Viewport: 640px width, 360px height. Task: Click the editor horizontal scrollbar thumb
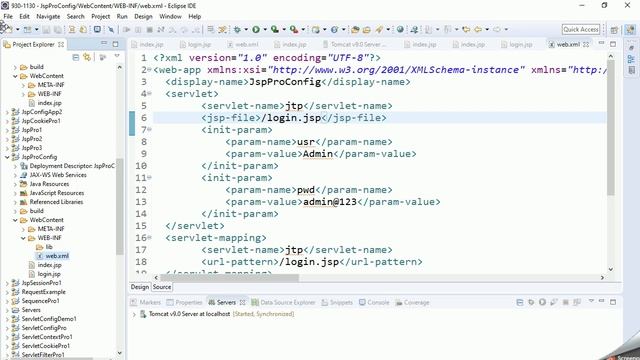point(229,278)
